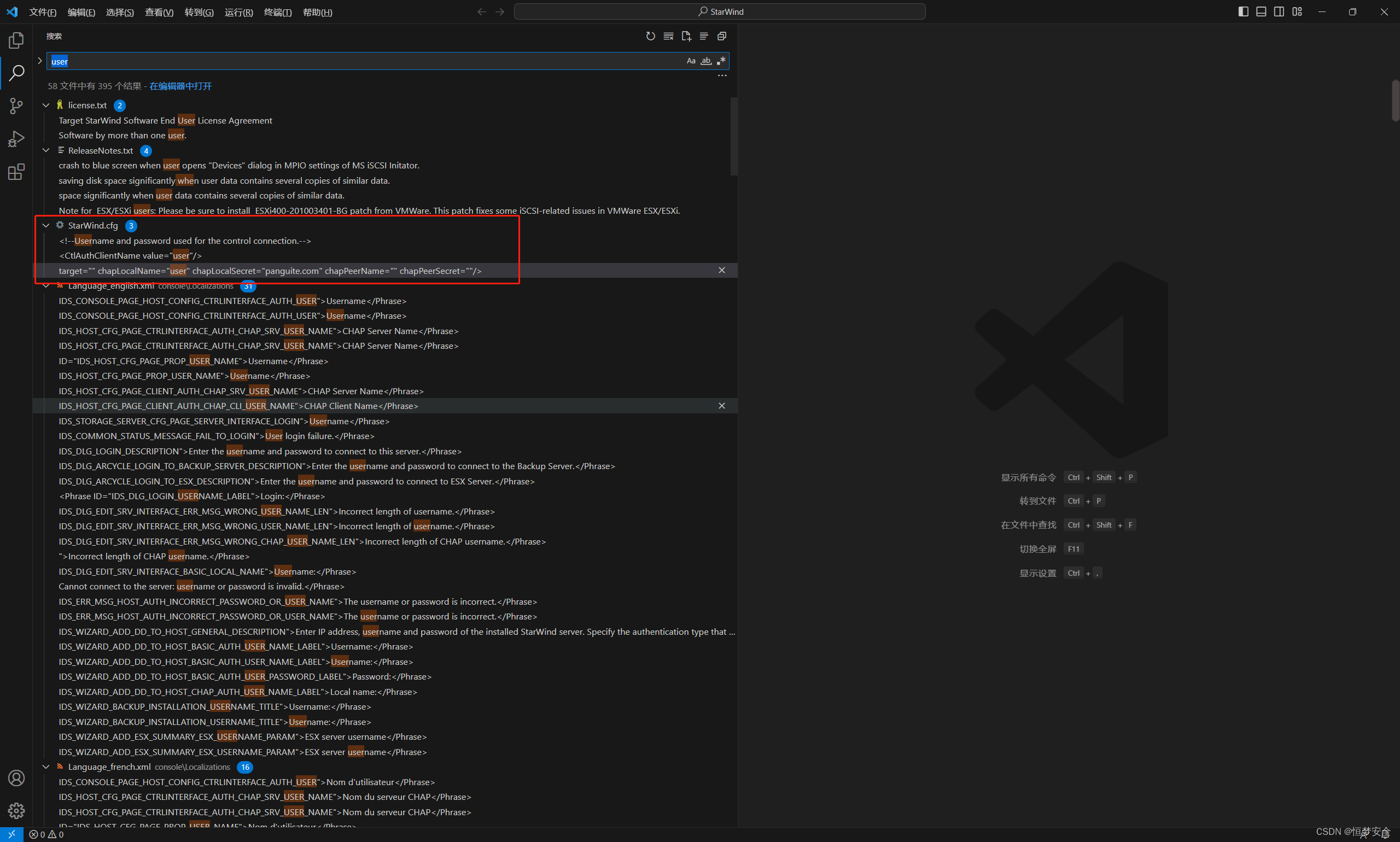
Task: Open the Manage gear settings icon
Action: coord(16,810)
